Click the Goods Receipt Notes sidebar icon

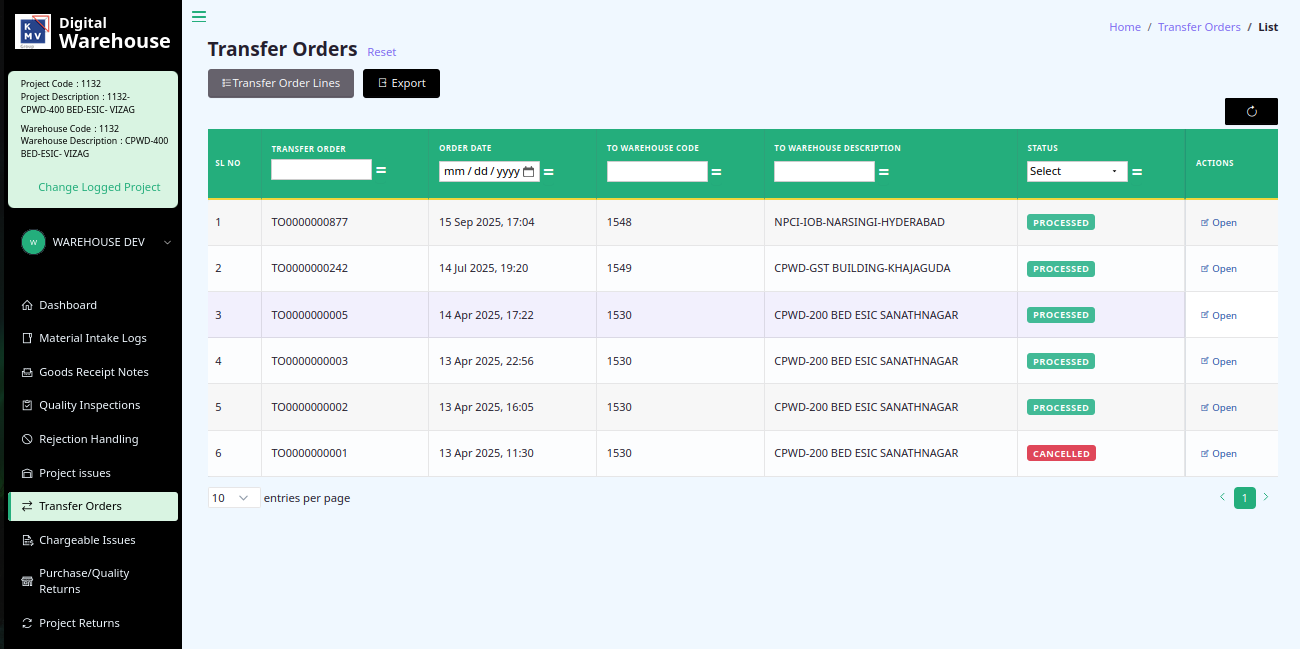click(28, 372)
